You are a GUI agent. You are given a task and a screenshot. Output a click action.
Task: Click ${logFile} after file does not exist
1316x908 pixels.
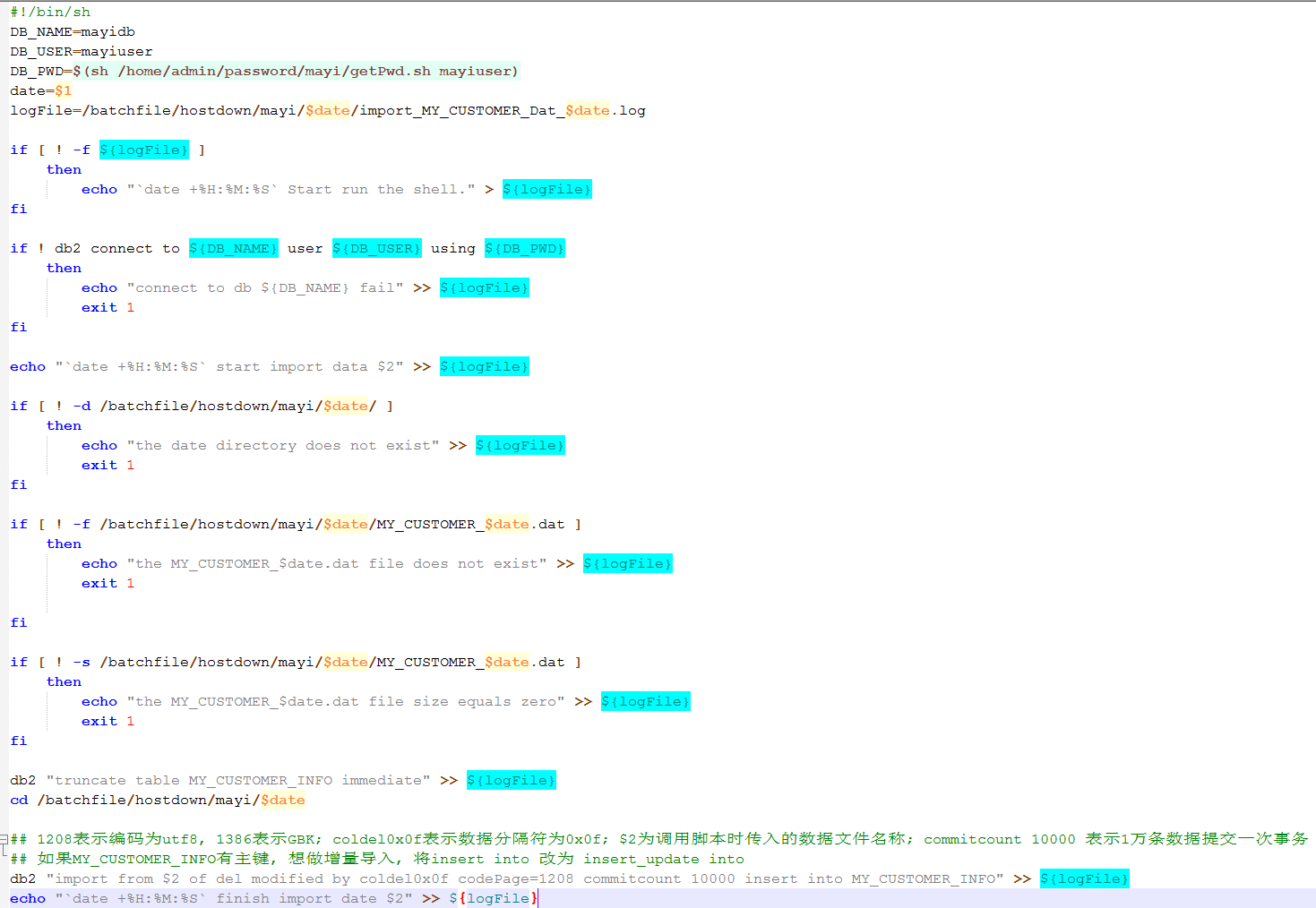pyautogui.click(x=628, y=563)
